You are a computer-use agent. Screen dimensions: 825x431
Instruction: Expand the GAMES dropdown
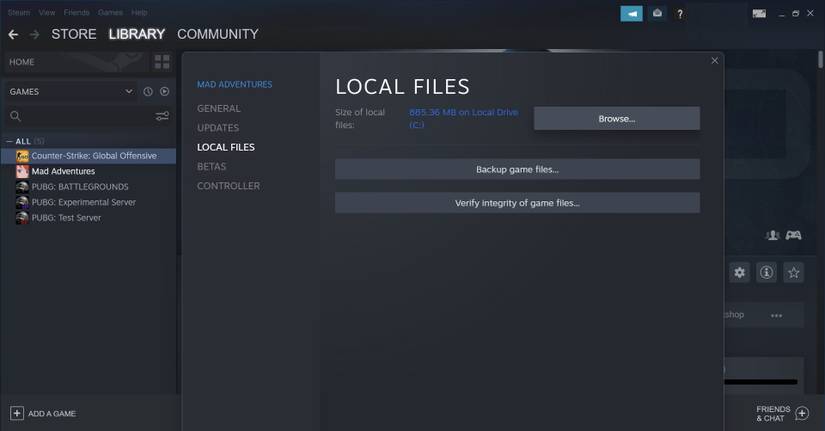coord(128,92)
